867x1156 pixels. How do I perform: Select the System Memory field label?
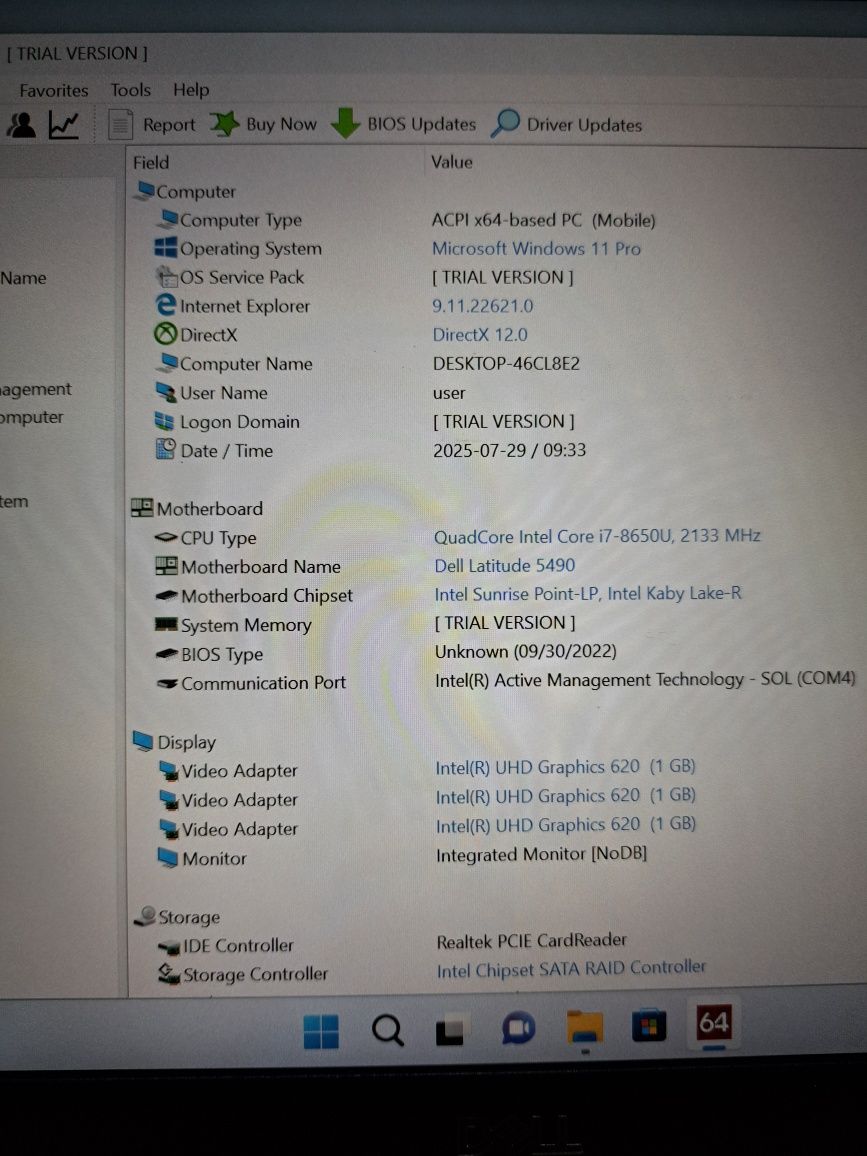(246, 625)
